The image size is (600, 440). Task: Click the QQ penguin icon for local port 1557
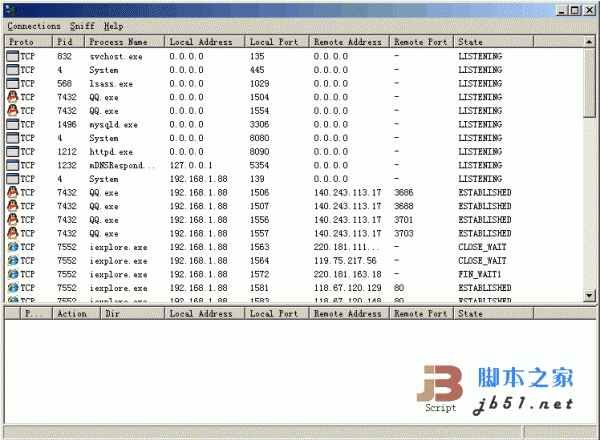13,233
